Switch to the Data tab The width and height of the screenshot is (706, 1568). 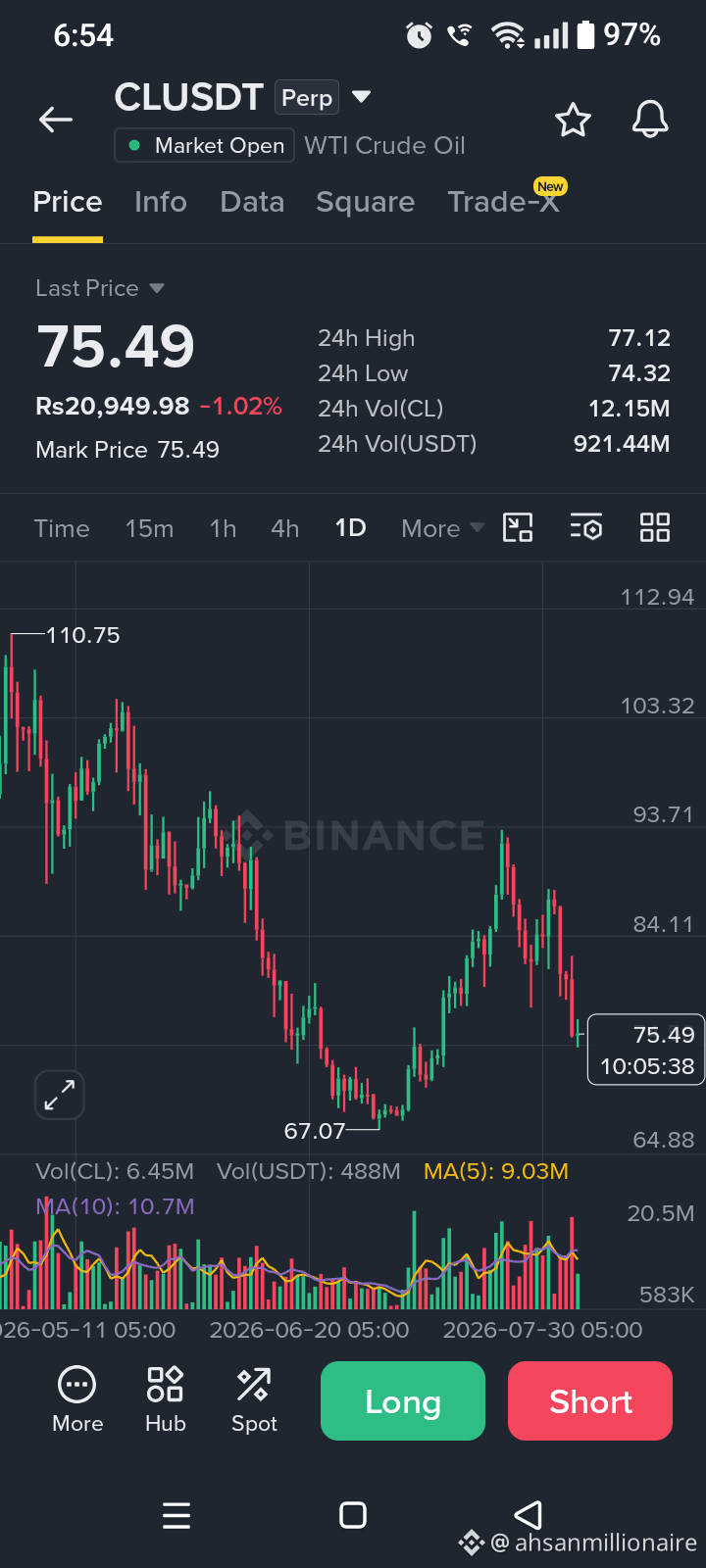(252, 202)
